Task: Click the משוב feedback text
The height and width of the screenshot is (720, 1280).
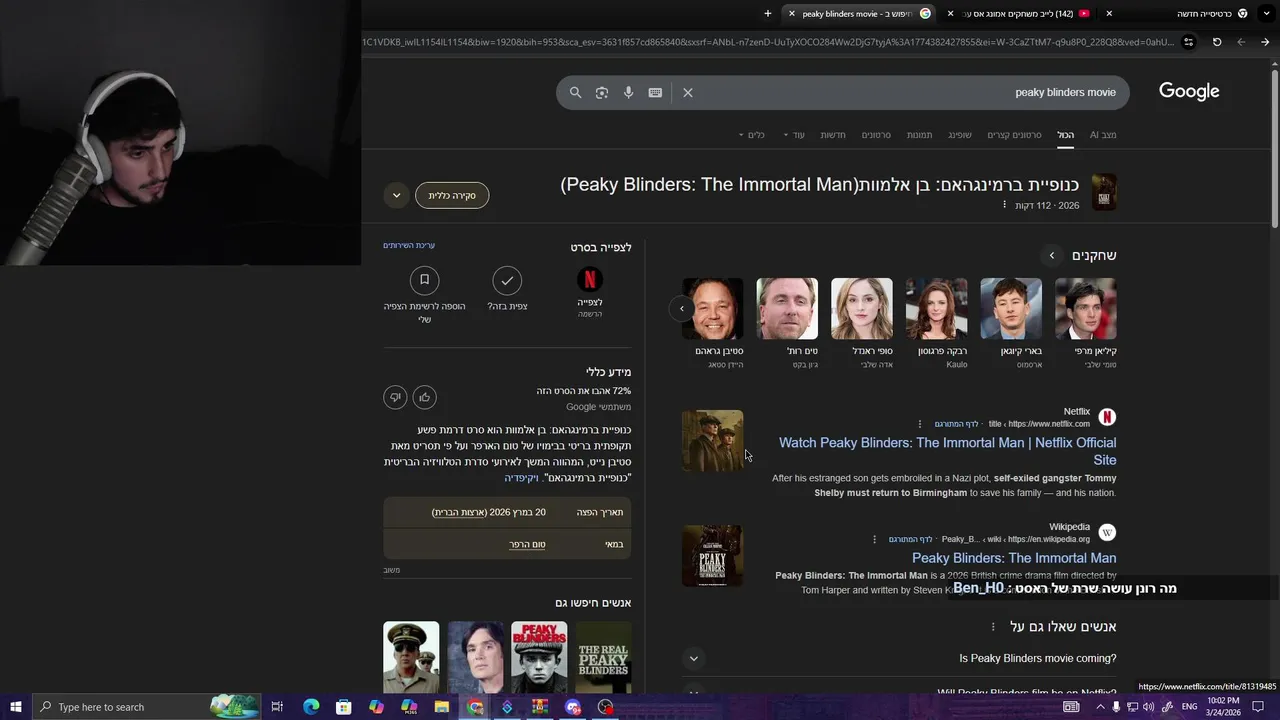Action: pos(391,570)
